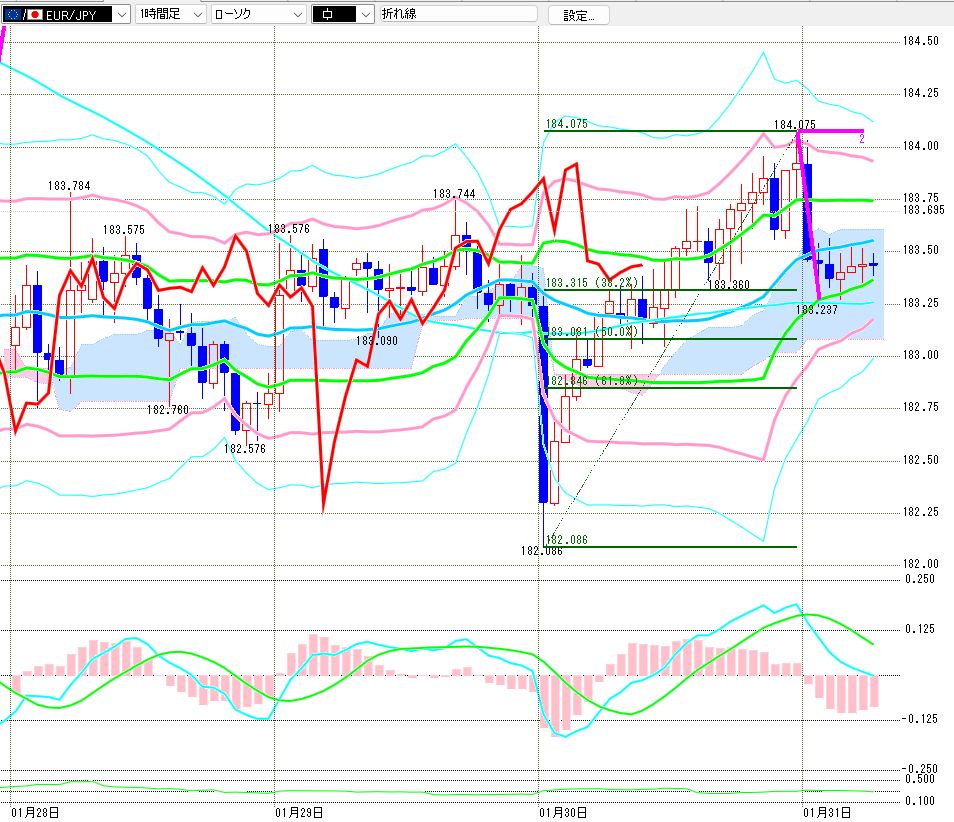Open the ローソク chart type dropdown
954x822 pixels.
pos(297,14)
